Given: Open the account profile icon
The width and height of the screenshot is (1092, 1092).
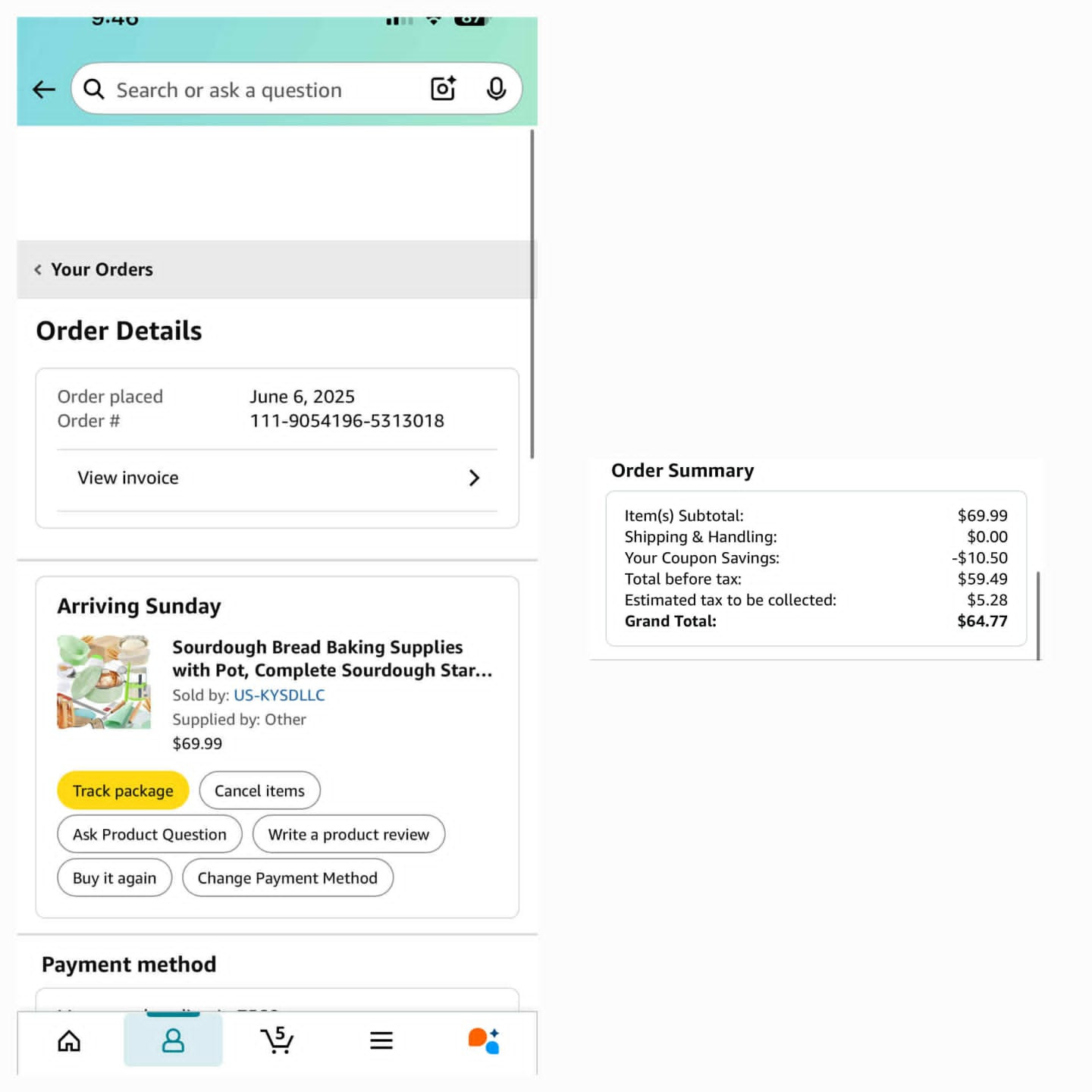Looking at the screenshot, I should (x=173, y=1040).
